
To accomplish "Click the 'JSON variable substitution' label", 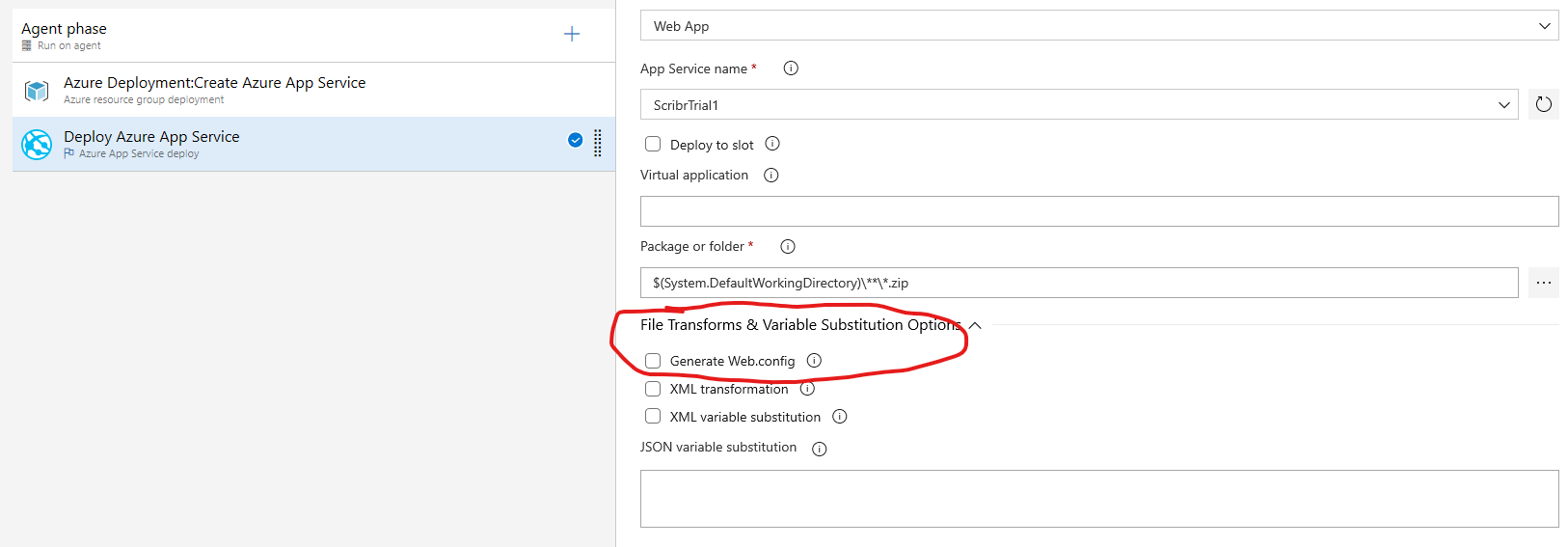I will coord(718,448).
